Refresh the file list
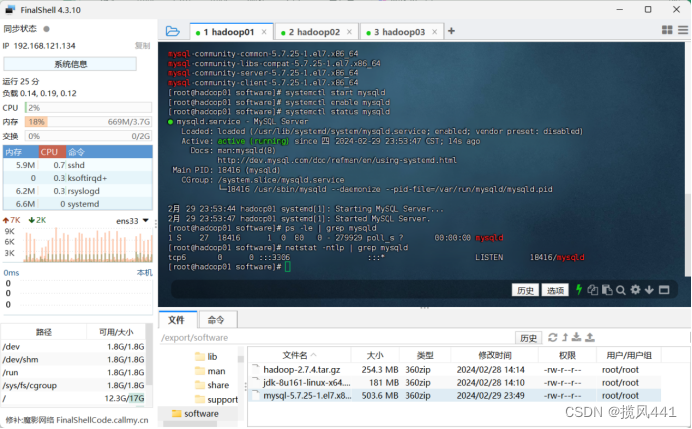Viewport: 692px width, 429px height. click(552, 337)
